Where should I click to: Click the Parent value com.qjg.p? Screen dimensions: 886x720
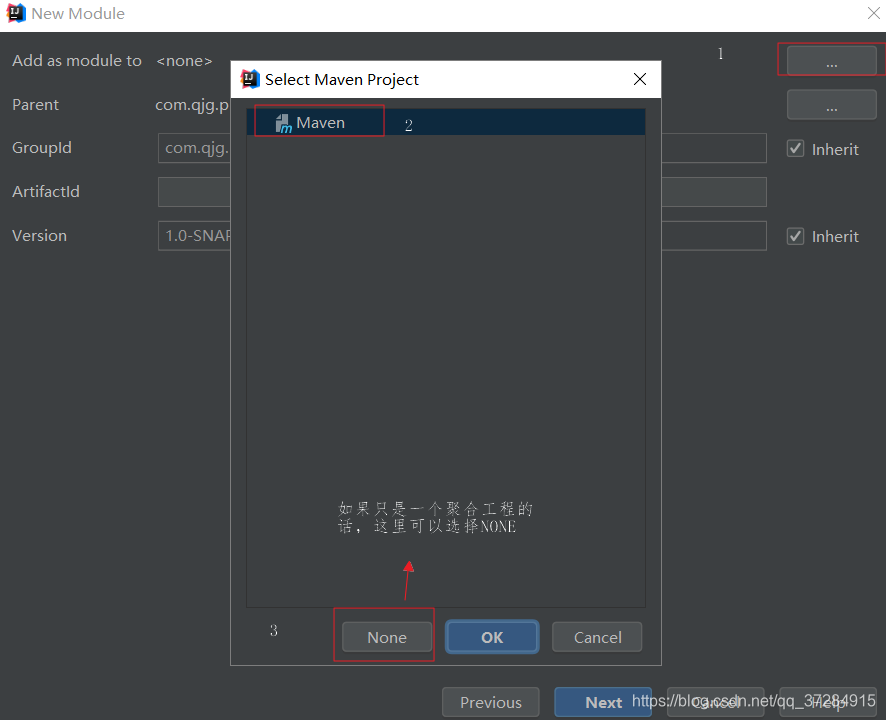click(x=192, y=105)
